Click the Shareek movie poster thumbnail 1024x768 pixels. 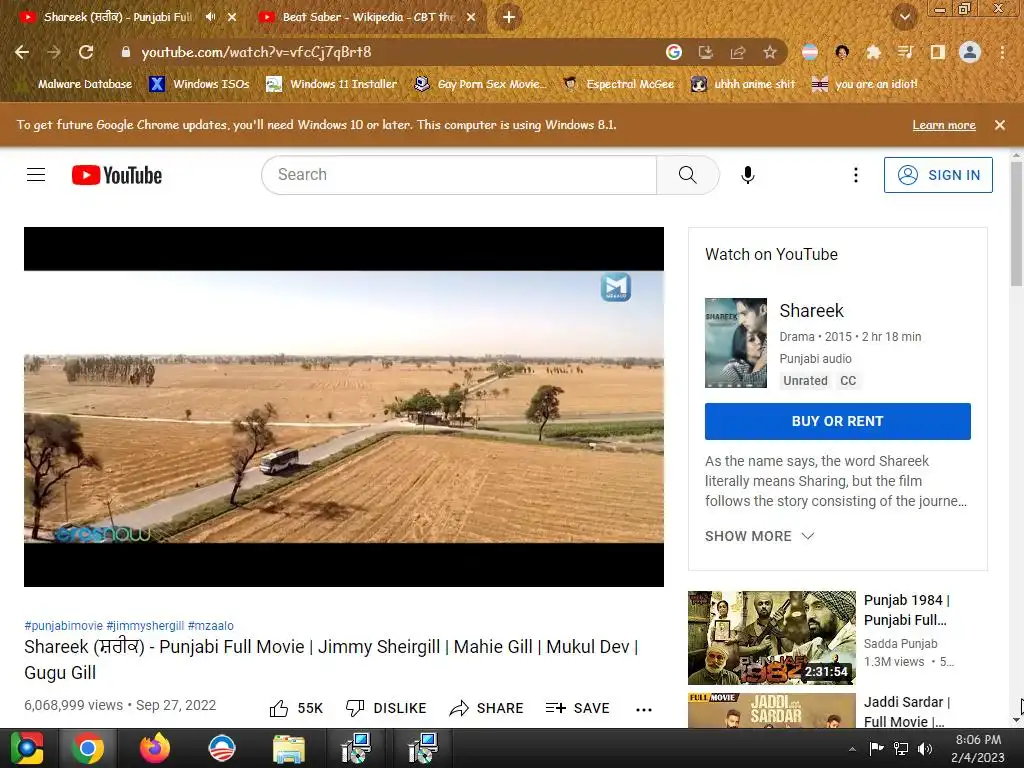coord(736,343)
